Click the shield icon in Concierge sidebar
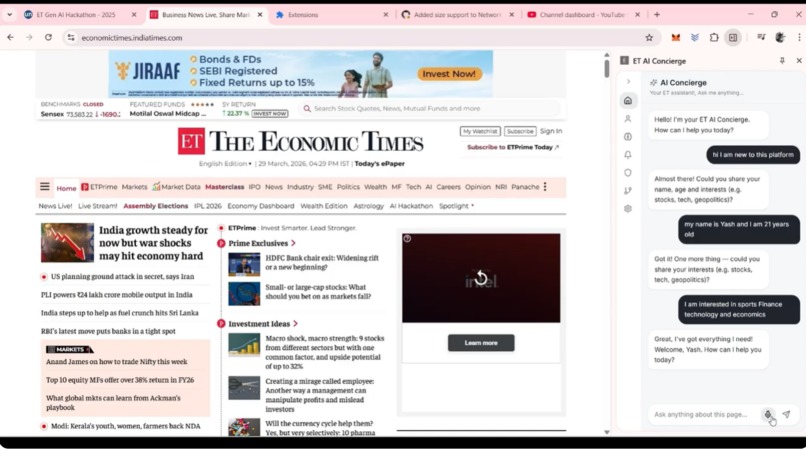 click(628, 173)
